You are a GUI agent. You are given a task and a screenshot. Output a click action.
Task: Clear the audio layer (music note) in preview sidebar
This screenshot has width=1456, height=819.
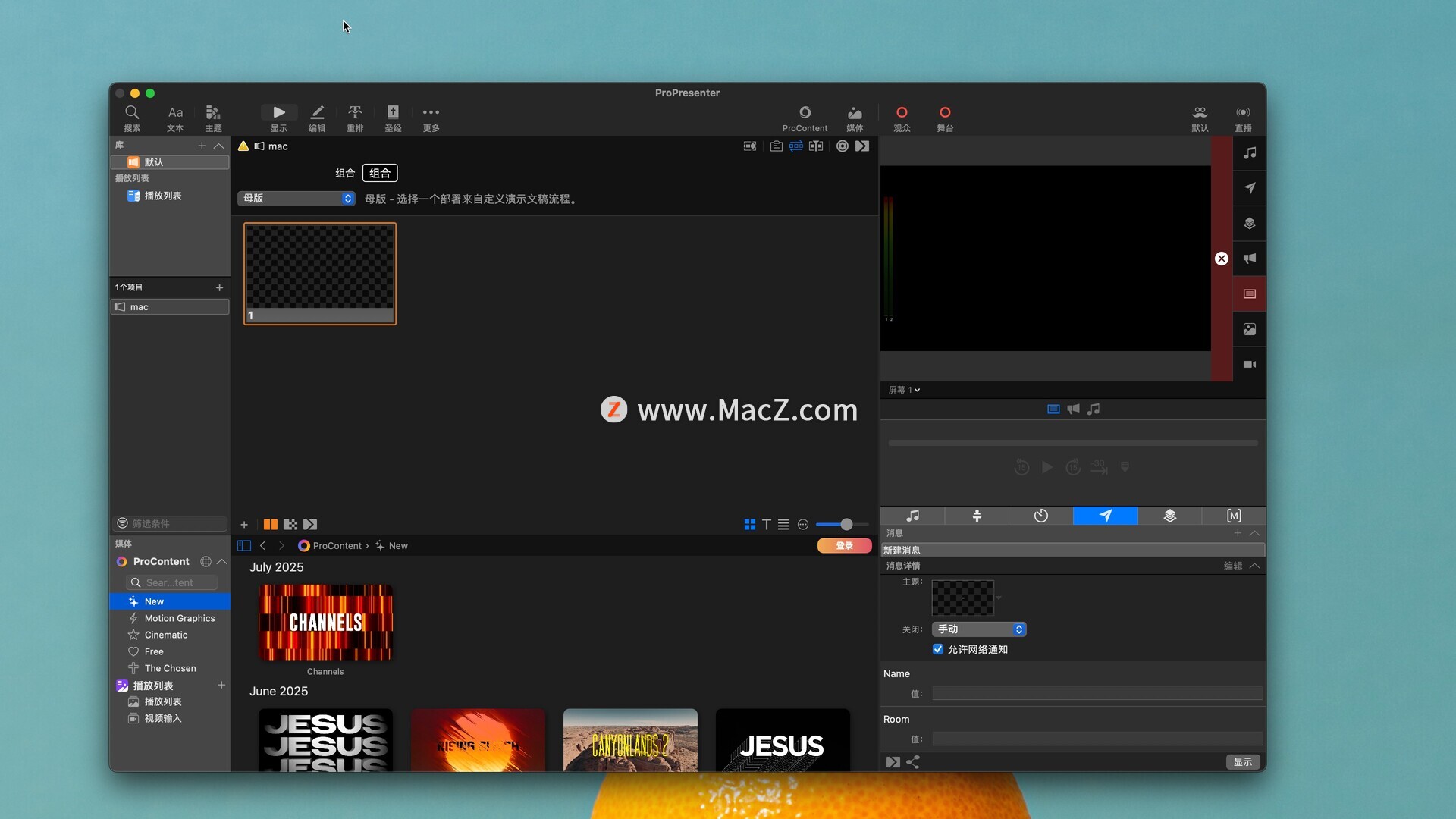(x=1250, y=153)
